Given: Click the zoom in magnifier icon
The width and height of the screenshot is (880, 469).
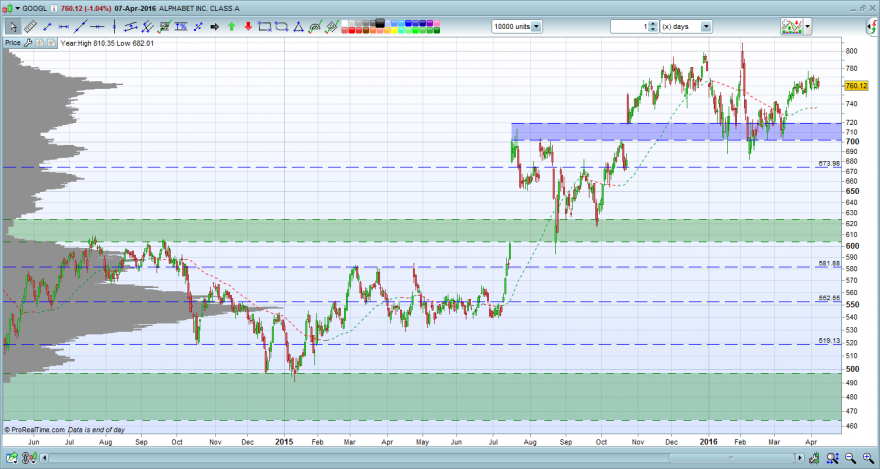Looking at the screenshot, I should click(868, 458).
